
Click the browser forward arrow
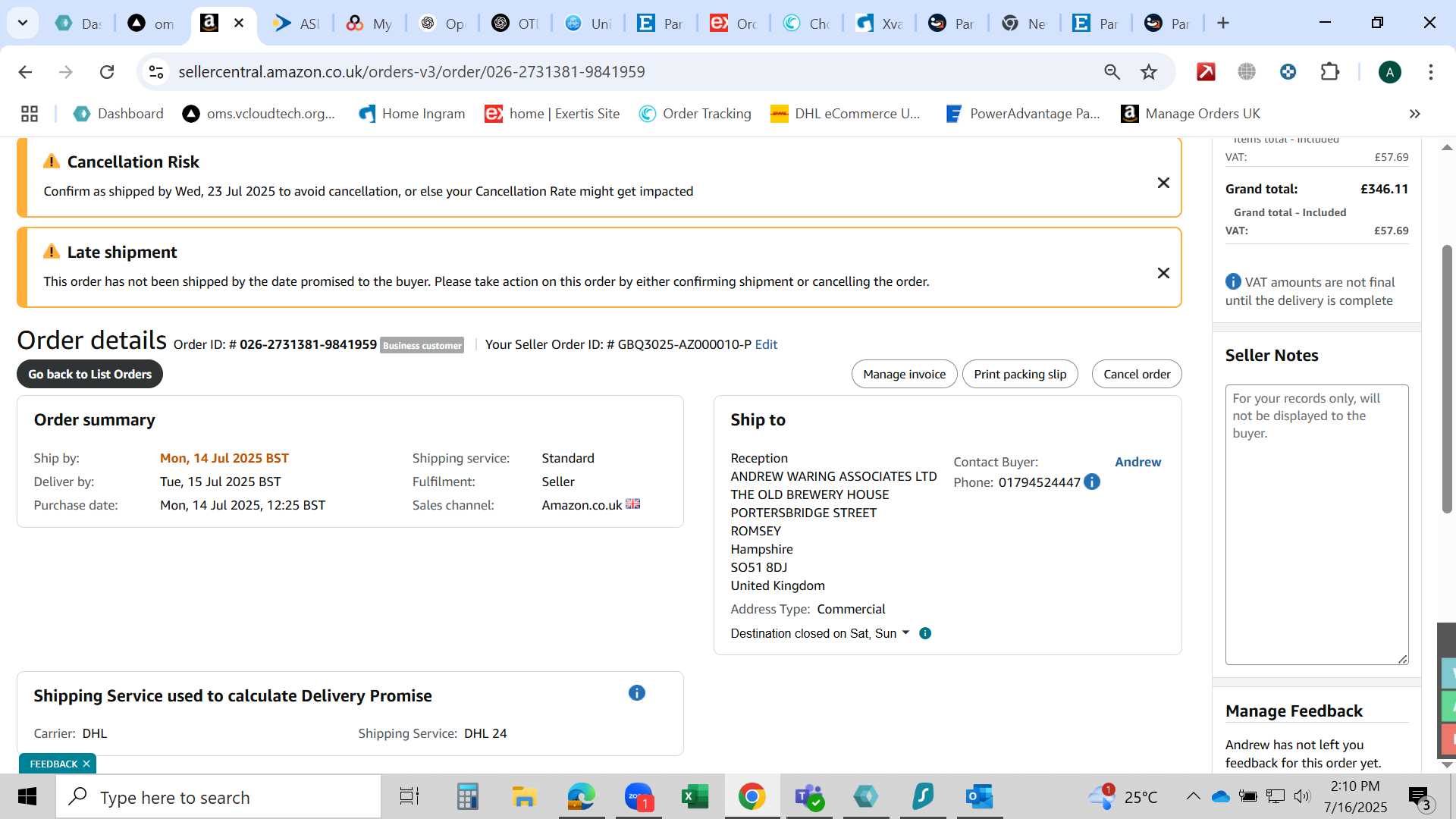[66, 72]
